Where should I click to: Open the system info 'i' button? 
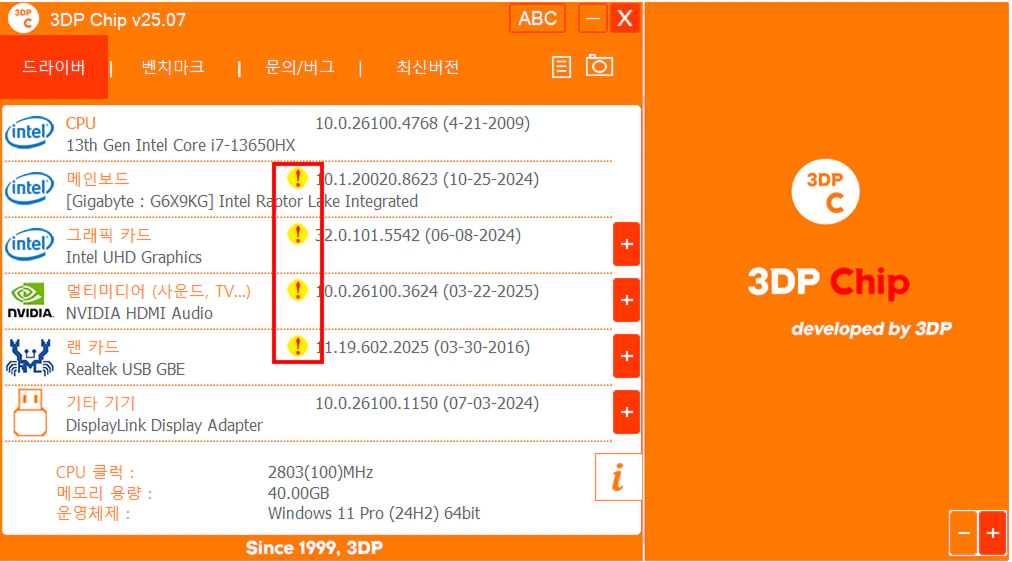pos(618,477)
